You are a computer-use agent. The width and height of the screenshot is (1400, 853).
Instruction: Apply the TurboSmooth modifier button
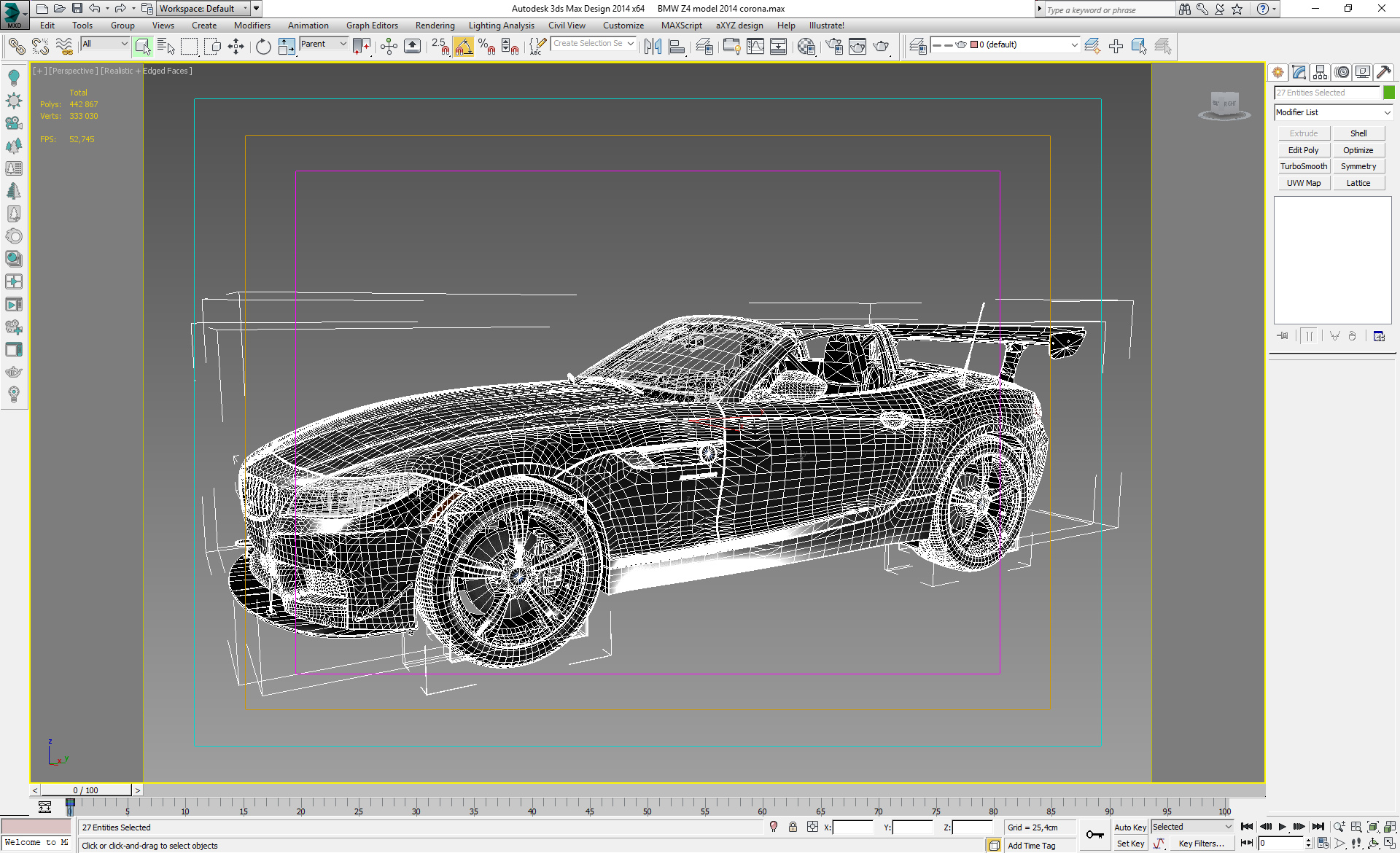click(x=1304, y=166)
